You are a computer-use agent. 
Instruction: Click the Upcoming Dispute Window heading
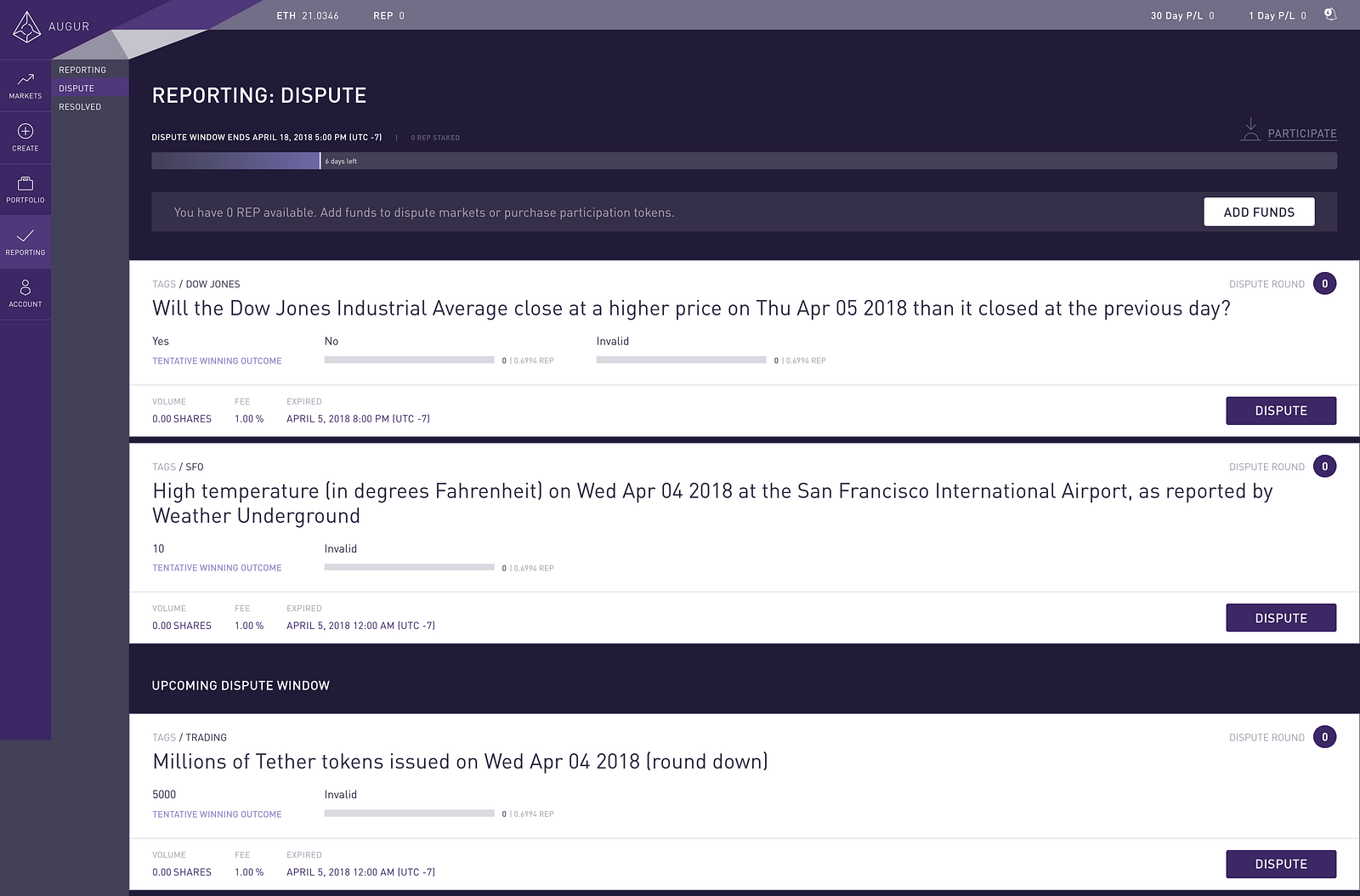coord(241,686)
